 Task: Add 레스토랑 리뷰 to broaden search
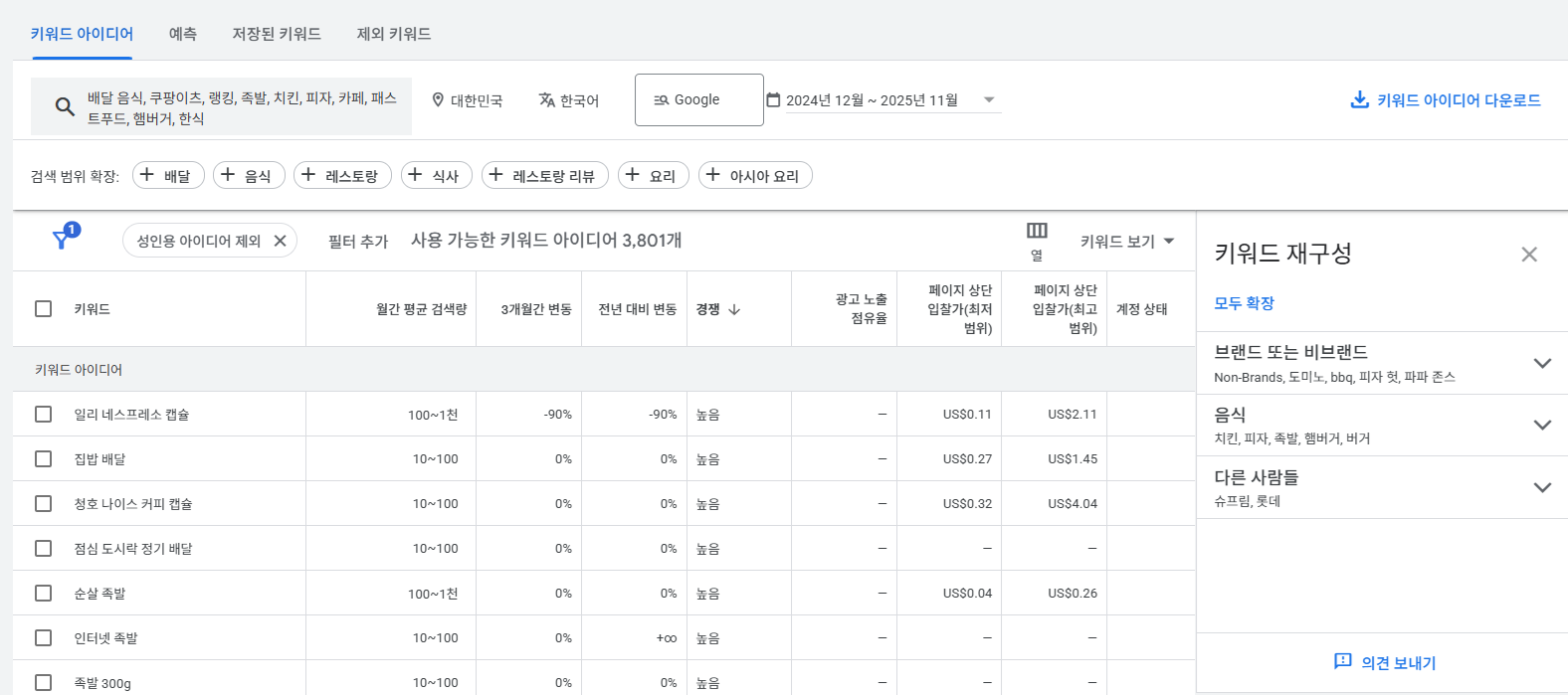[545, 175]
